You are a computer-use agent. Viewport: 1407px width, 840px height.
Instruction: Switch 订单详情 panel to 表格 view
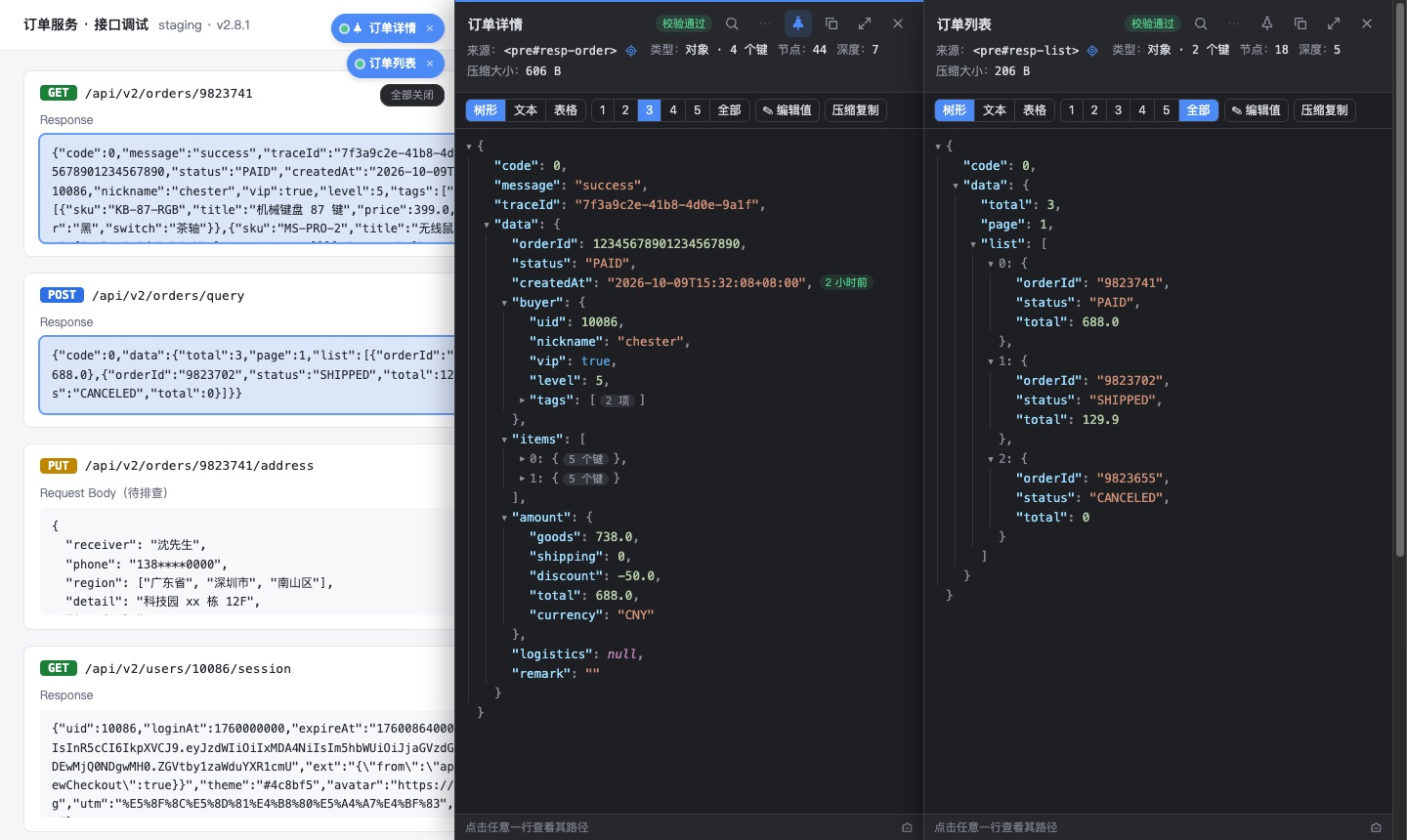click(566, 110)
